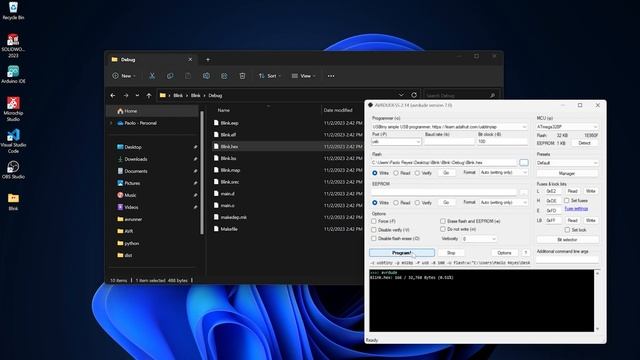Click the Bit selector button
Screen dimensions: 640x360
pos(567,240)
